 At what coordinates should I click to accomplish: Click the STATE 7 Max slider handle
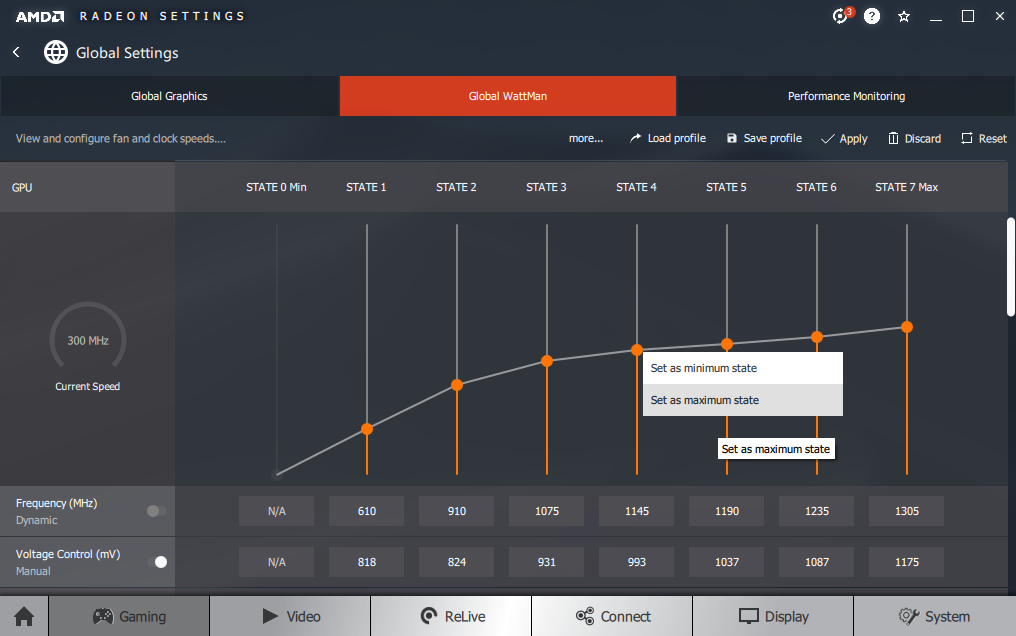coord(907,327)
